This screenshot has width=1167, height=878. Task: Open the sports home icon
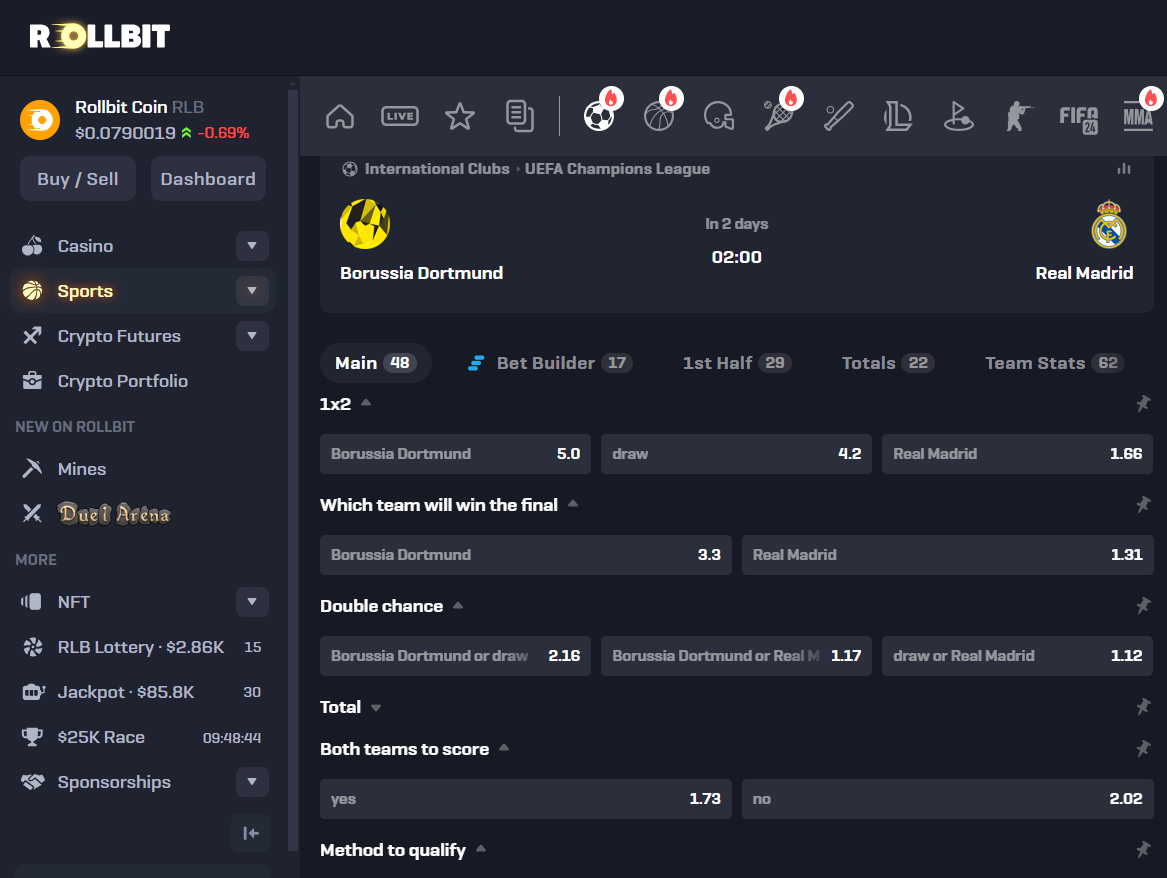pos(340,117)
